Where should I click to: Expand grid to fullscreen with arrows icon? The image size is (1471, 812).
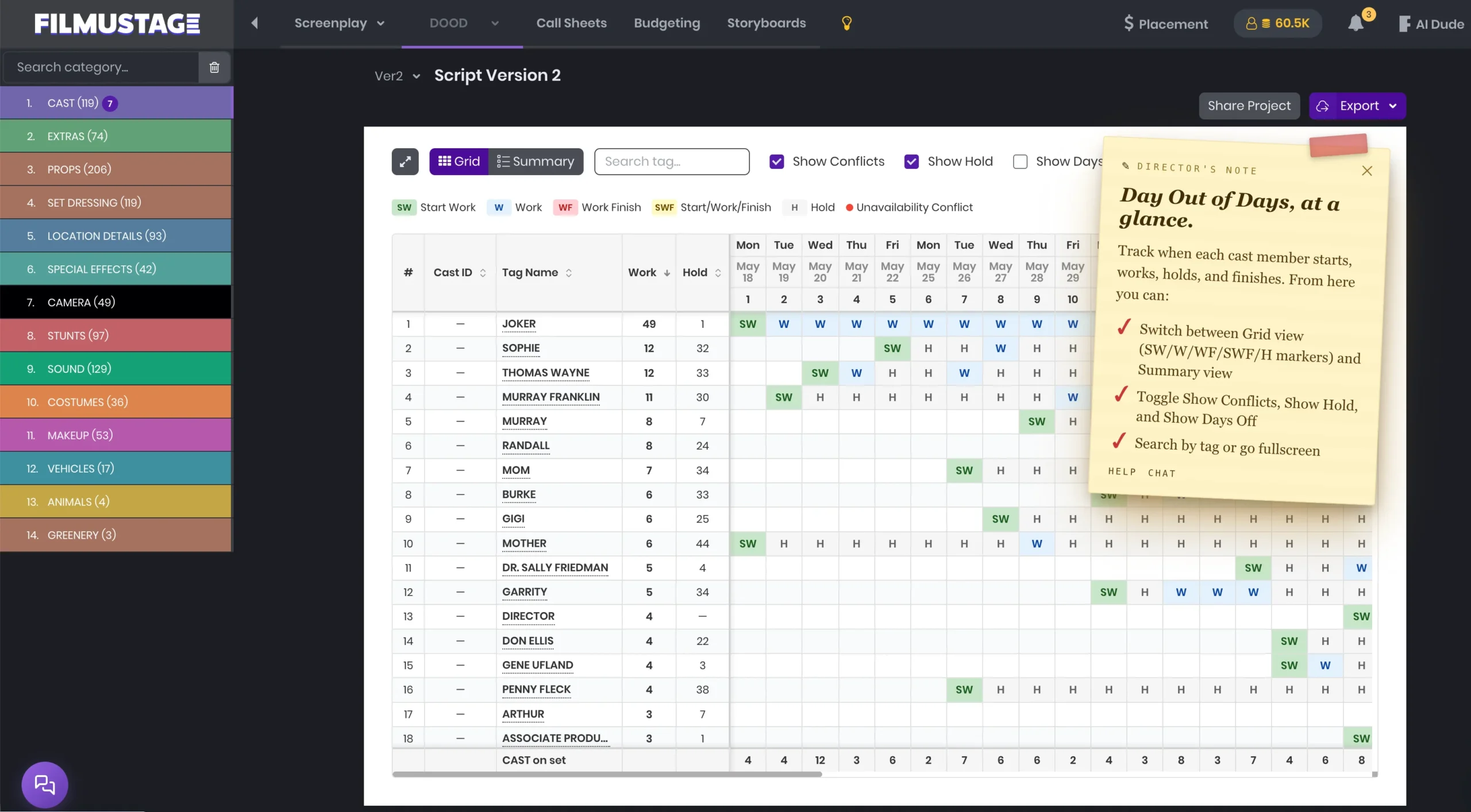coord(405,161)
